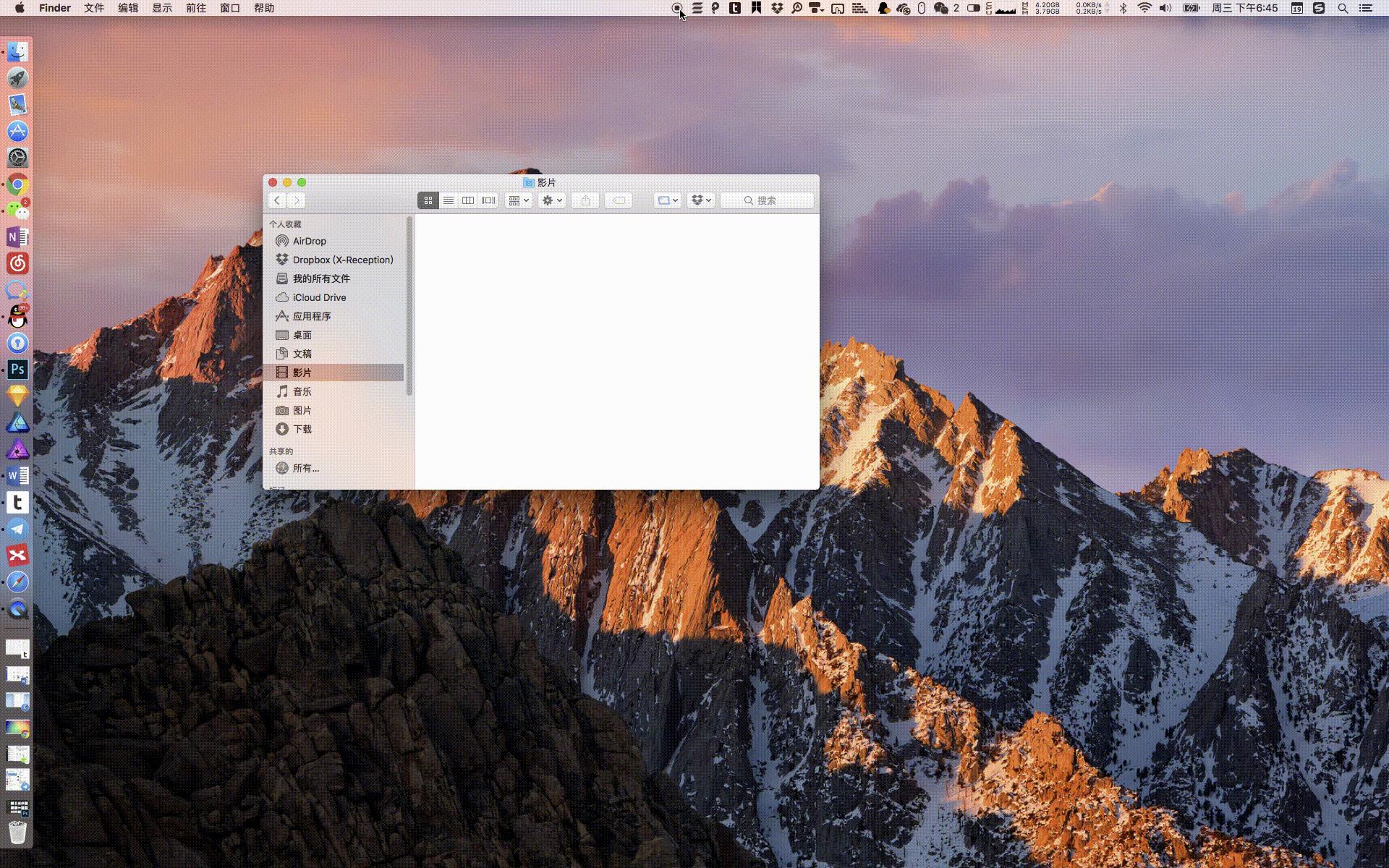This screenshot has height=868, width=1389.
Task: Switch to Cover Flow view
Action: pos(488,200)
